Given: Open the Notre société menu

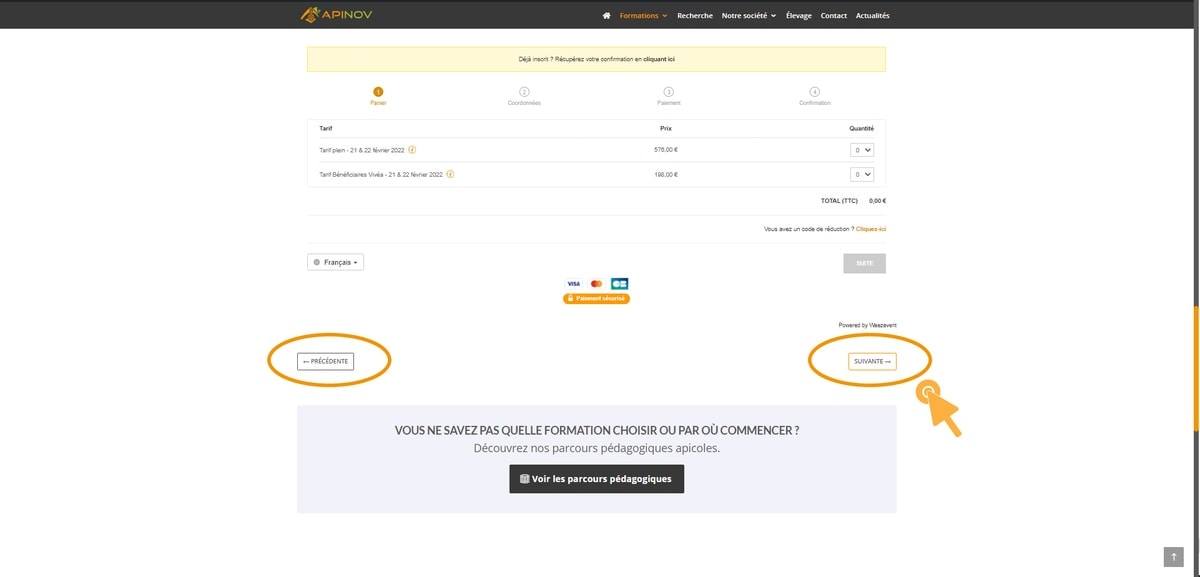Looking at the screenshot, I should coord(748,16).
